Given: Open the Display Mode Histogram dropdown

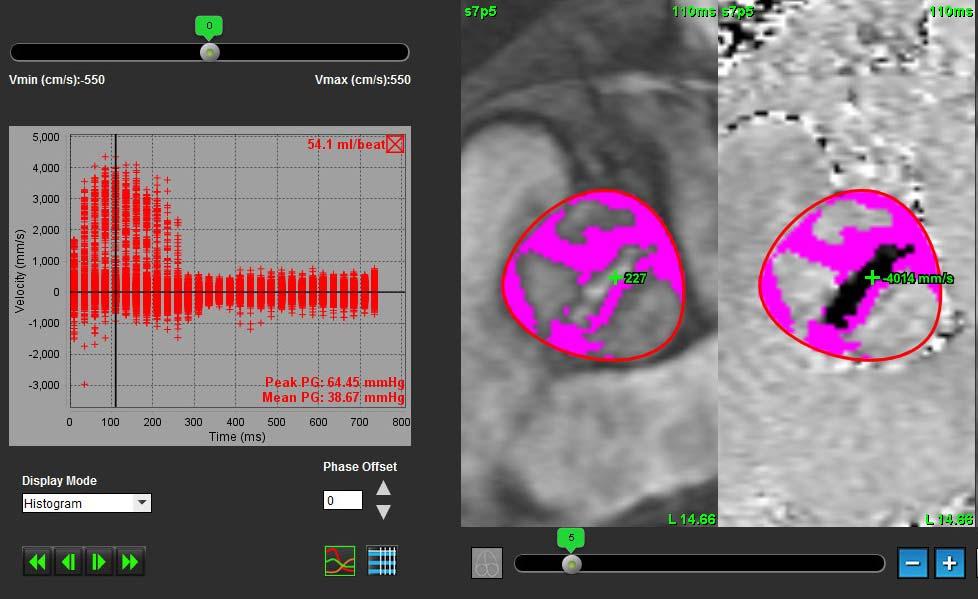Looking at the screenshot, I should point(87,503).
